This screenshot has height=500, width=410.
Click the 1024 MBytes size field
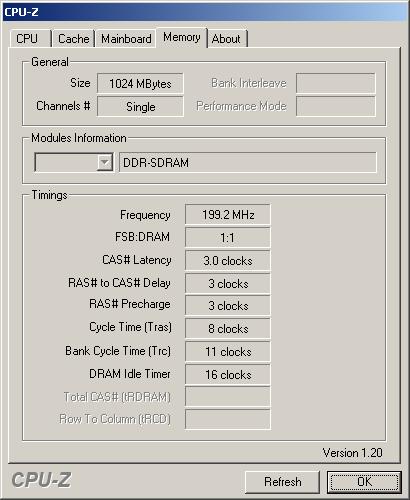[x=140, y=83]
